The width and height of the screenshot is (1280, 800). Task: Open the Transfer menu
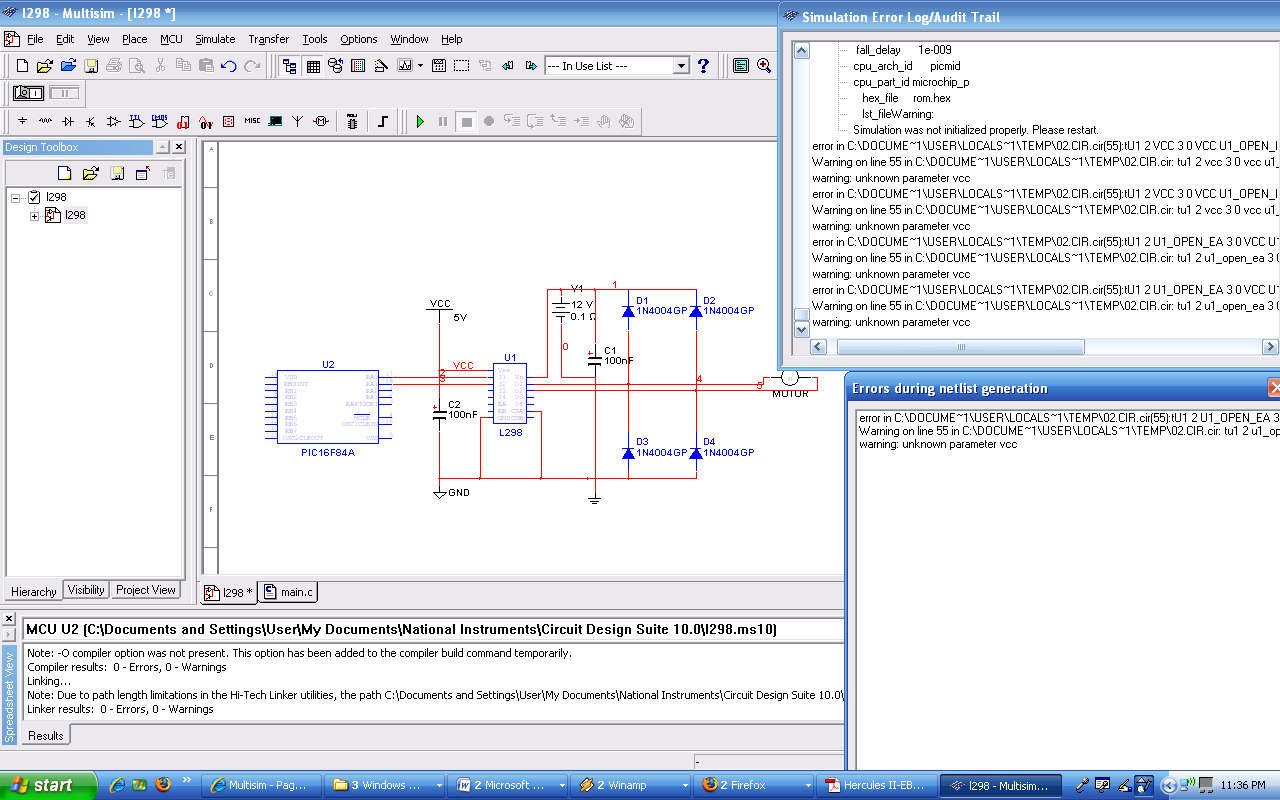point(269,39)
